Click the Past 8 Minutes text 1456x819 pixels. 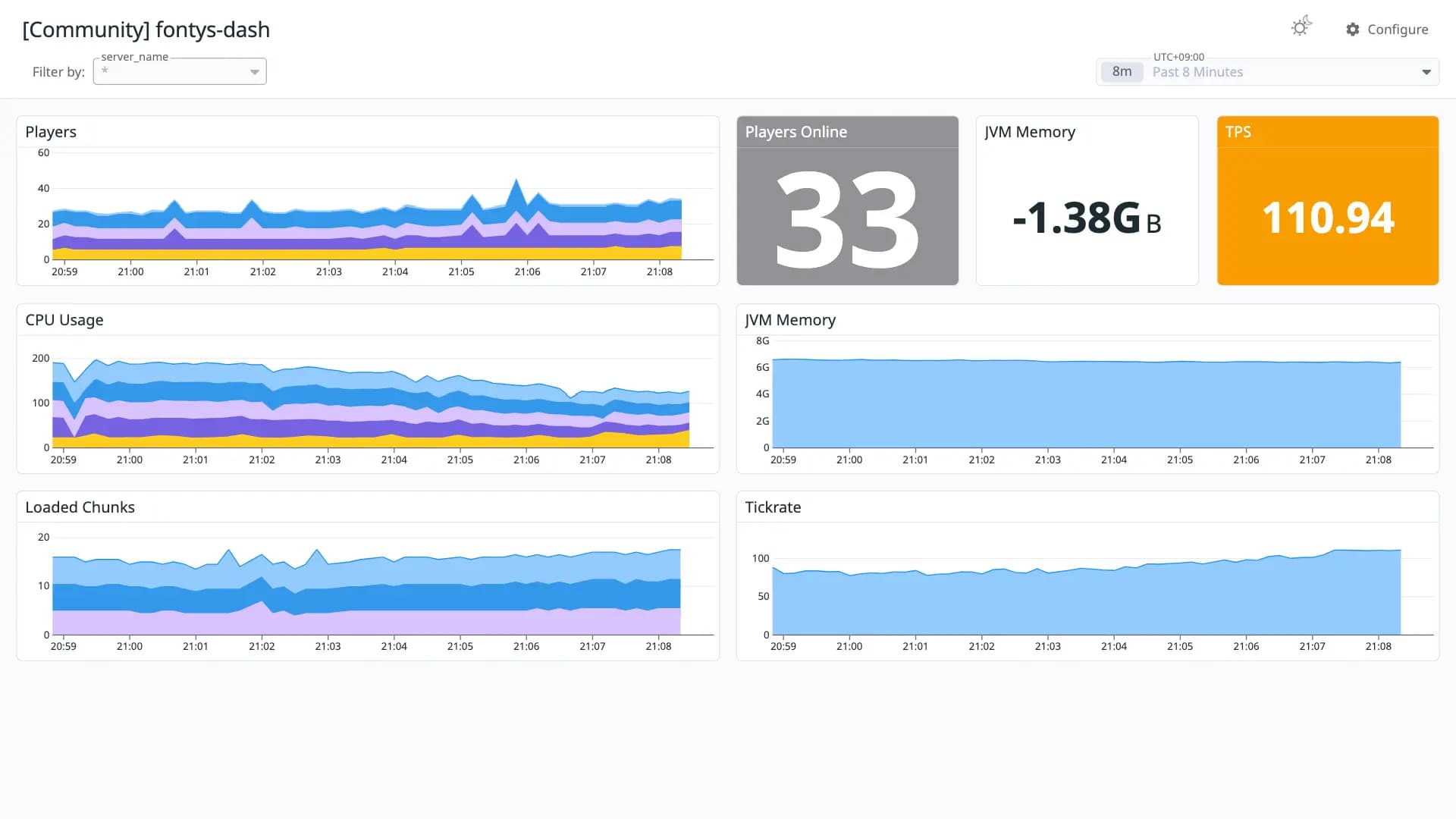(1197, 72)
